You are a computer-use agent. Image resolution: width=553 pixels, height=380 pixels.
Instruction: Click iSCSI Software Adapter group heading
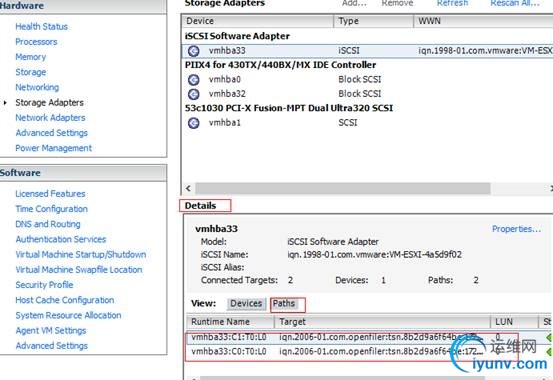pos(237,36)
